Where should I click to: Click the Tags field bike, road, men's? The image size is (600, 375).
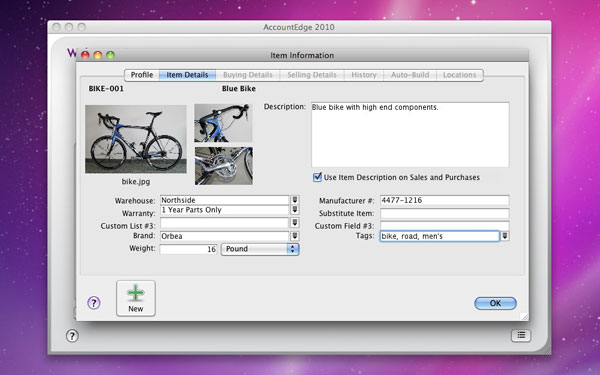440,236
